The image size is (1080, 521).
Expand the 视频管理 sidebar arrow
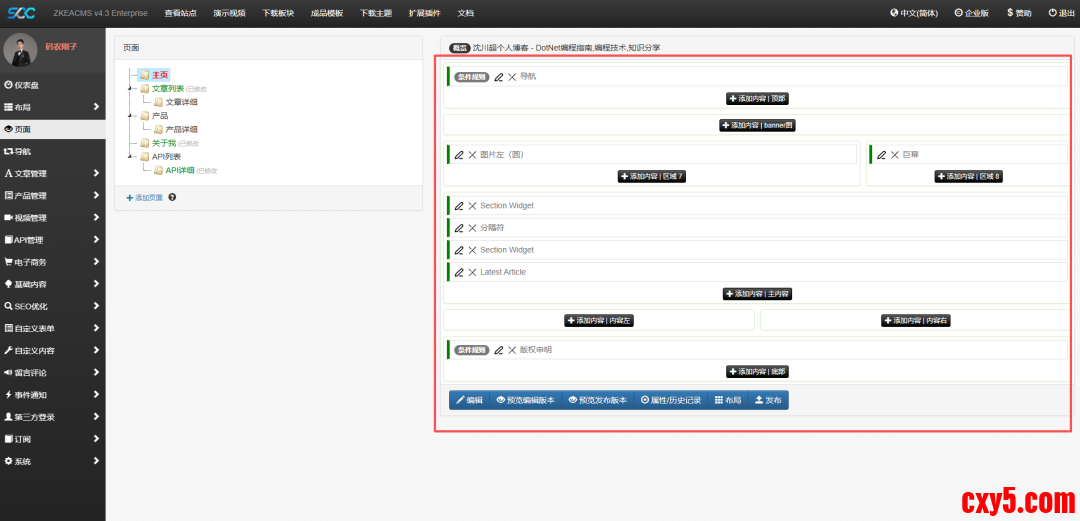point(96,218)
